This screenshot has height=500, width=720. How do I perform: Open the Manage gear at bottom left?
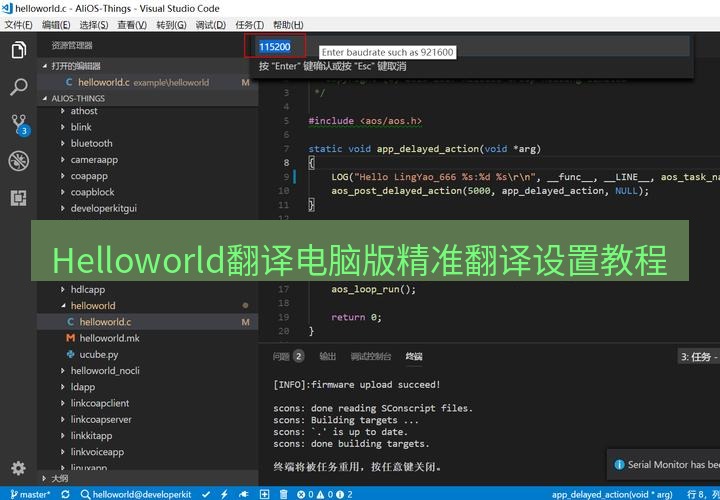[18, 468]
